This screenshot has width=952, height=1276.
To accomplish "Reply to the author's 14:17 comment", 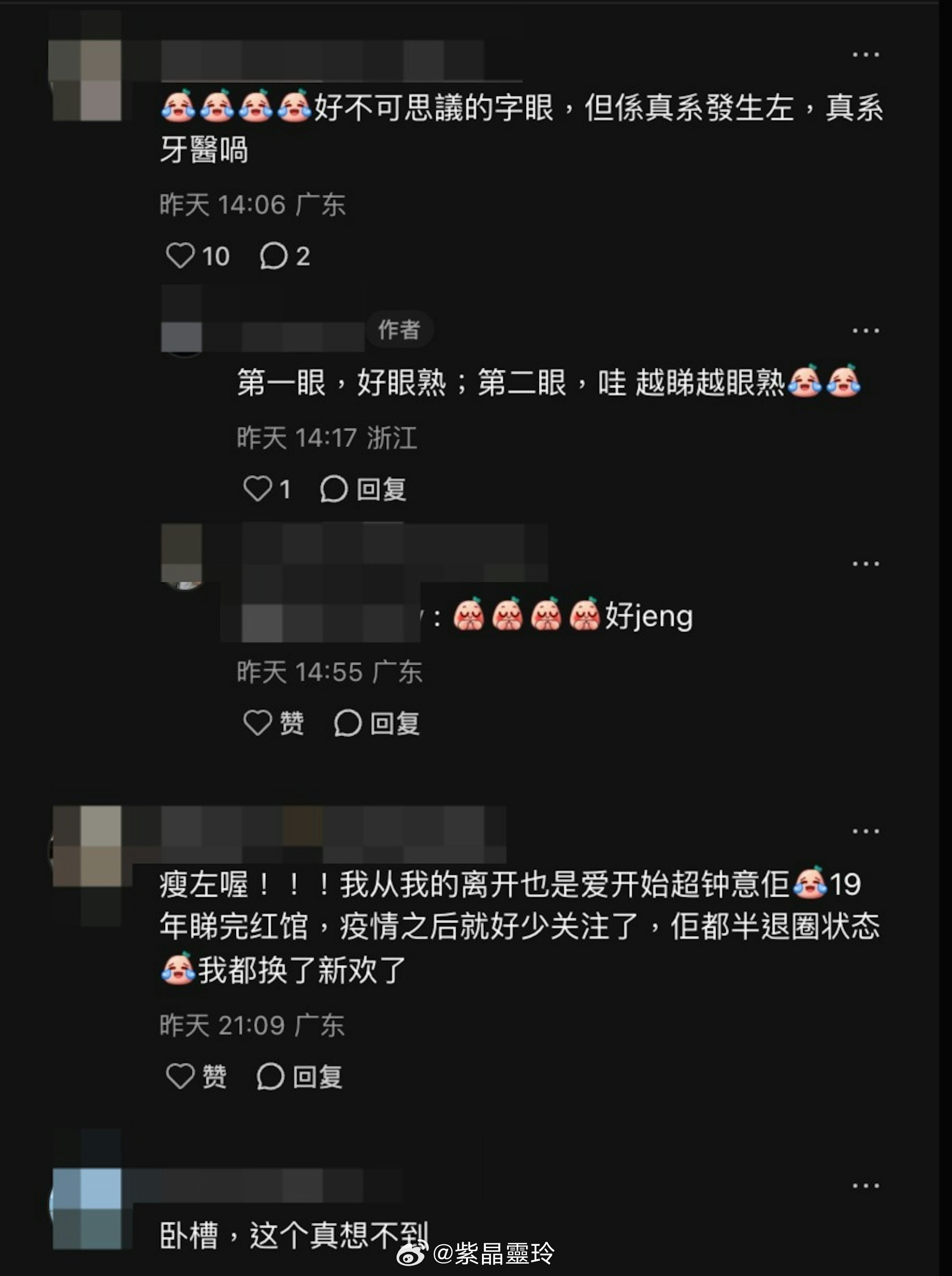I will coord(363,489).
